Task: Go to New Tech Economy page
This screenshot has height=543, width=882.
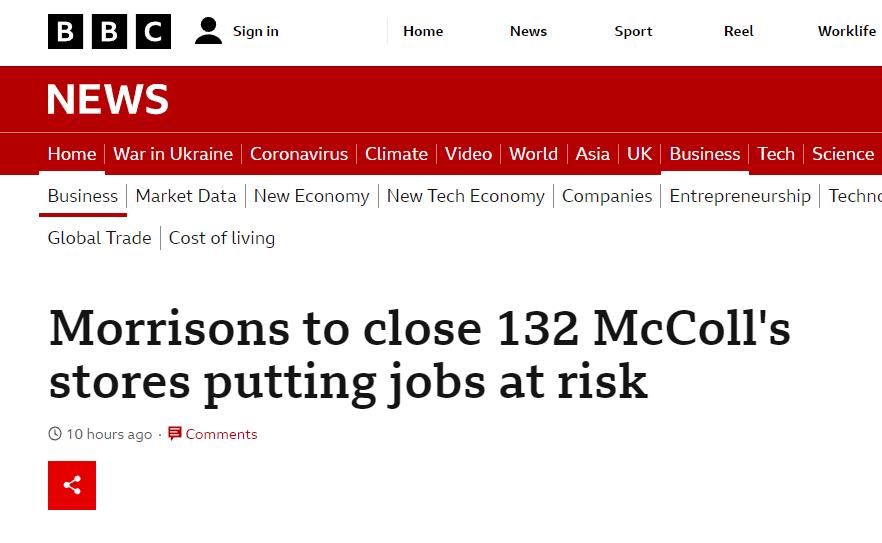Action: [x=466, y=196]
